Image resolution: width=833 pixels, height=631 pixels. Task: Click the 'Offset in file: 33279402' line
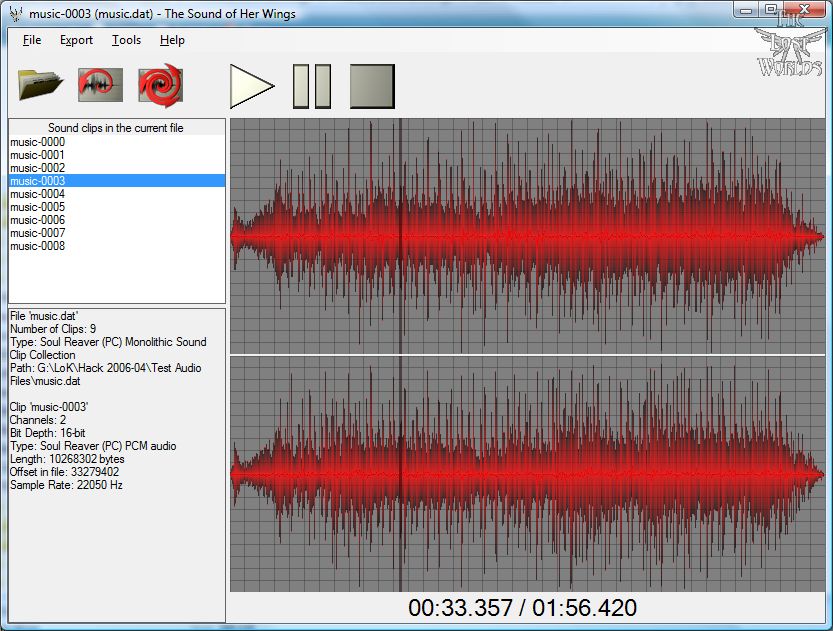(64, 472)
